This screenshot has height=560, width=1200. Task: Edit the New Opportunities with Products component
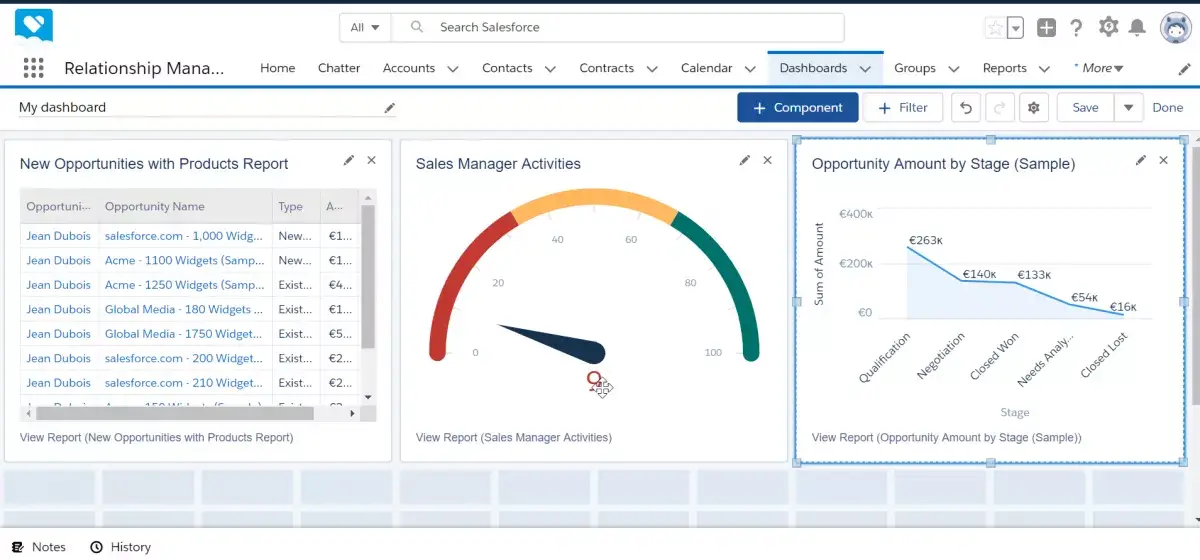(x=348, y=160)
